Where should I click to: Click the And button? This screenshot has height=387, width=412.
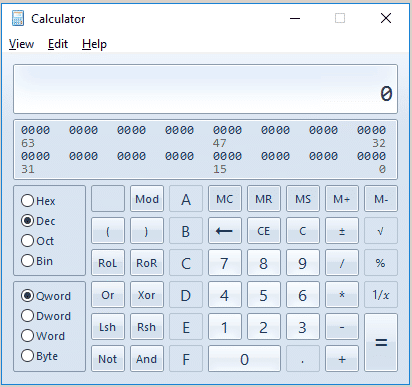tap(147, 359)
